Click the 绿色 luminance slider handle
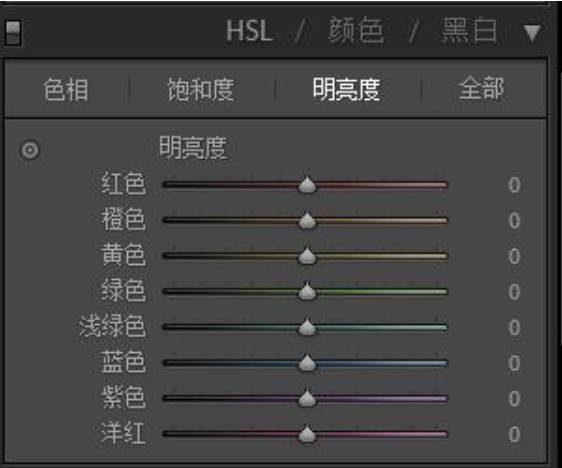 point(307,291)
